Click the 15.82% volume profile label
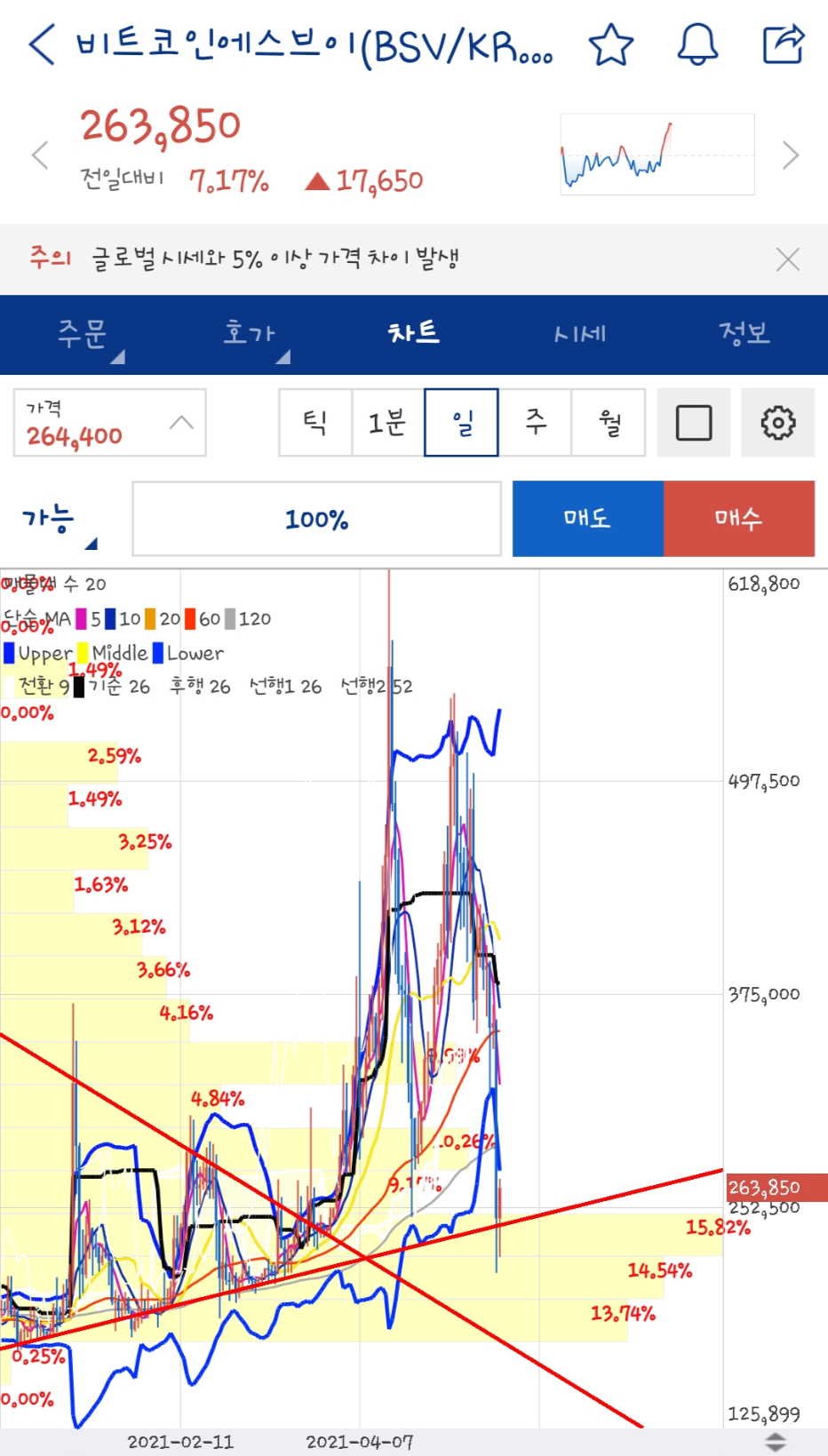Viewport: 828px width, 1456px height. click(718, 1228)
